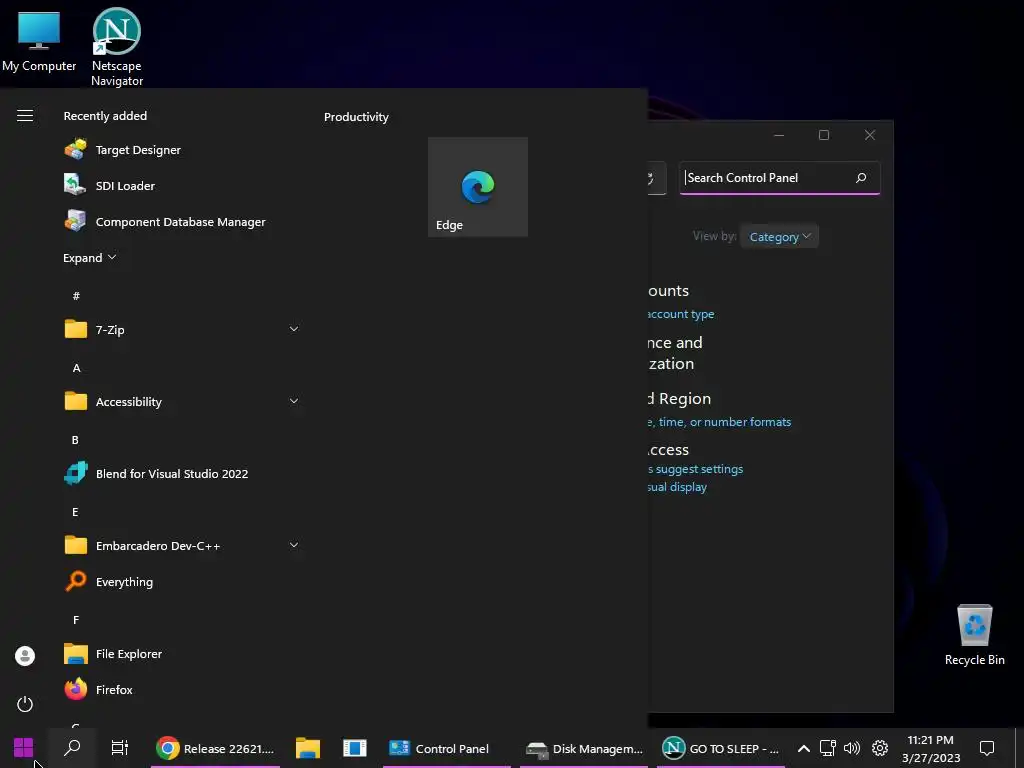The width and height of the screenshot is (1024, 768).
Task: Select the letter 'B' section header
Action: pyautogui.click(x=75, y=440)
